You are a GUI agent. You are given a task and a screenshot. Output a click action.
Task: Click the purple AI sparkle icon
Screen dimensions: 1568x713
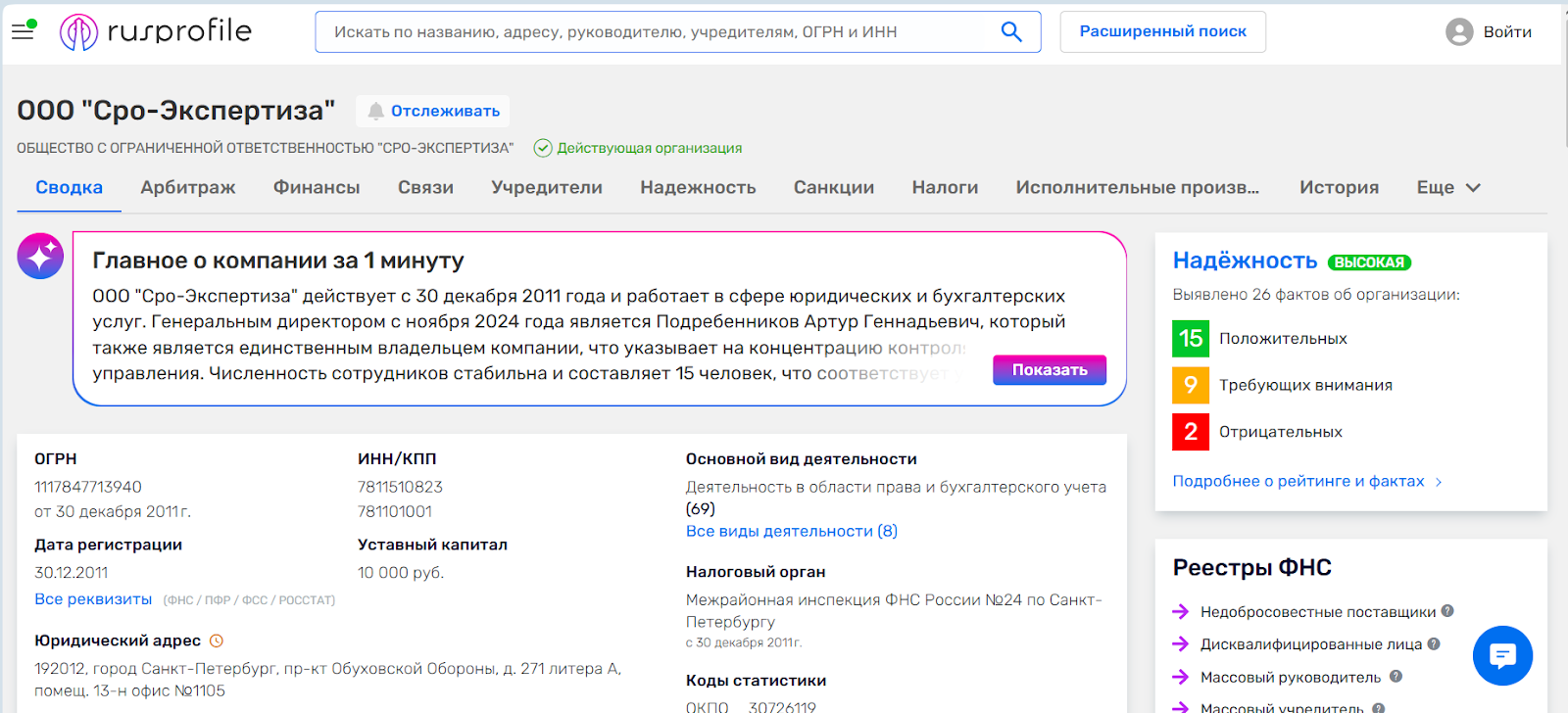click(40, 257)
